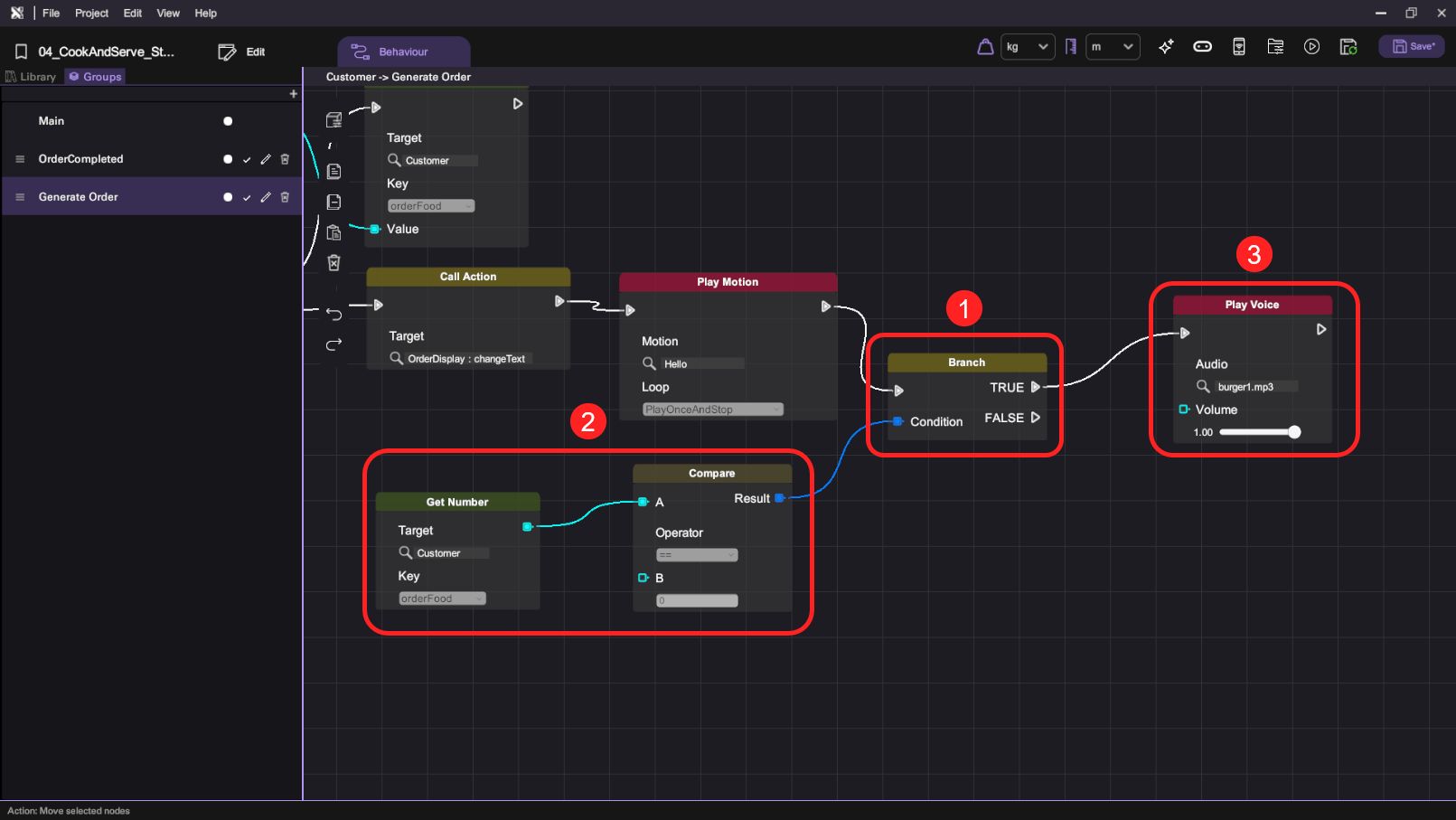1456x820 pixels.
Task: Open the kg weight unit dropdown
Action: [x=1027, y=47]
